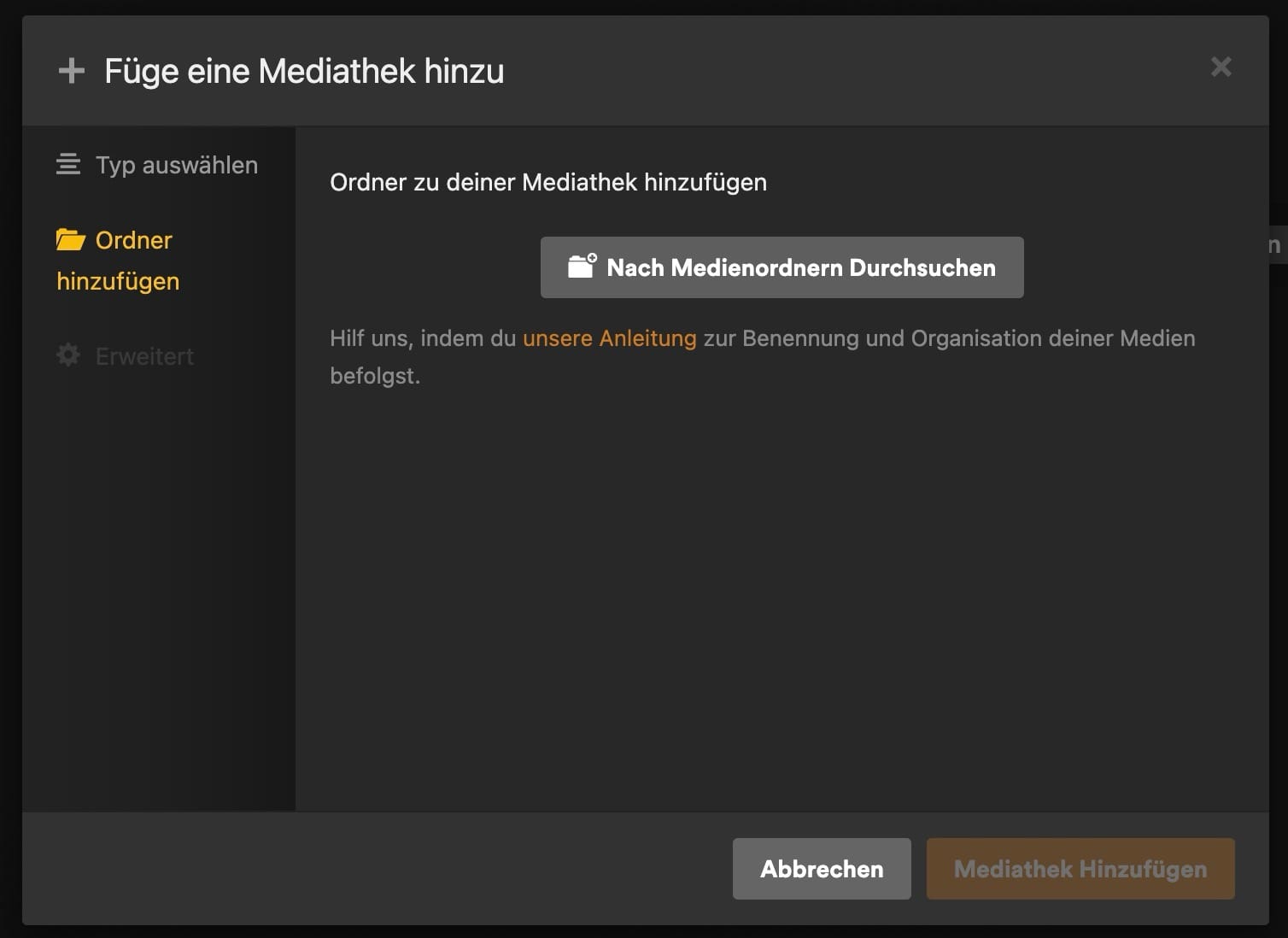
Task: Open the unsere Anleitung link
Action: (610, 338)
